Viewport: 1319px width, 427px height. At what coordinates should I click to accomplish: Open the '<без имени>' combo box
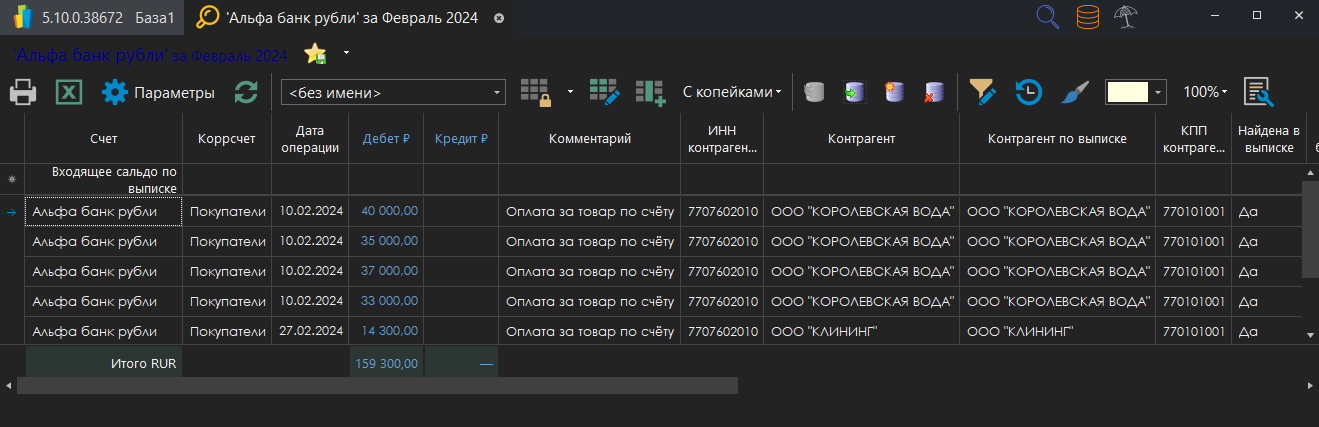pos(394,93)
